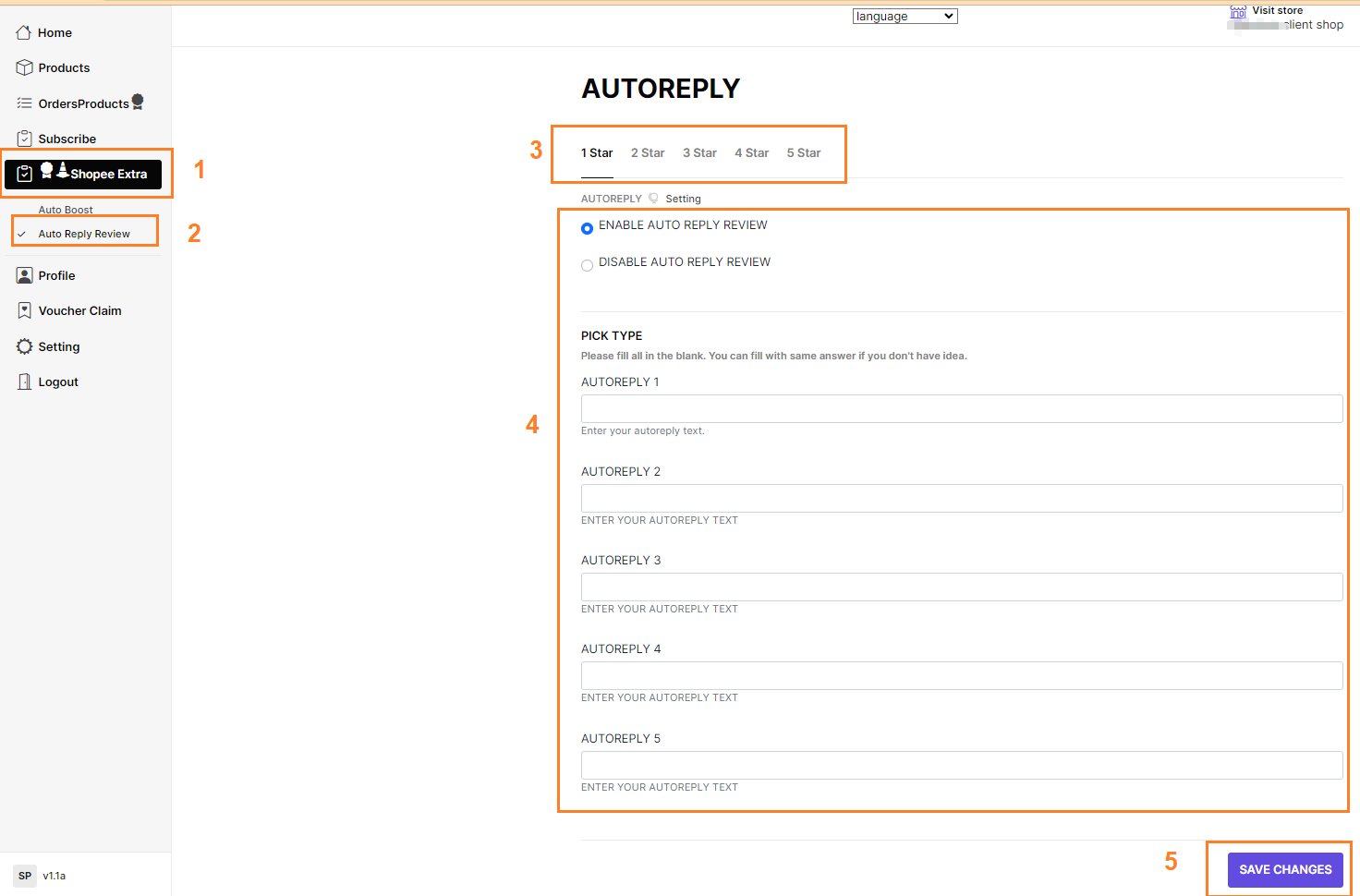Switch to the 3 Star tab

click(699, 152)
